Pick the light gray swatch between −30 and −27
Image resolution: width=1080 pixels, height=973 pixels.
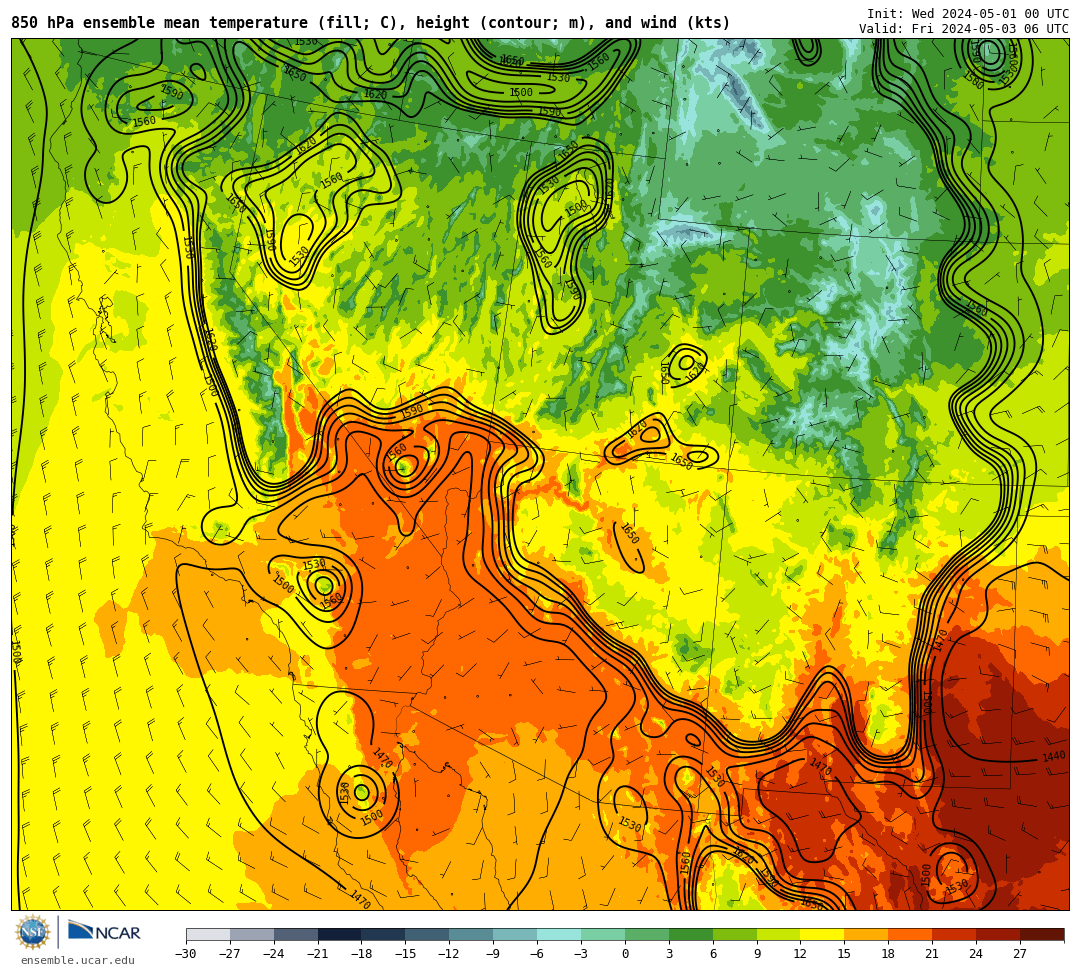coord(208,934)
